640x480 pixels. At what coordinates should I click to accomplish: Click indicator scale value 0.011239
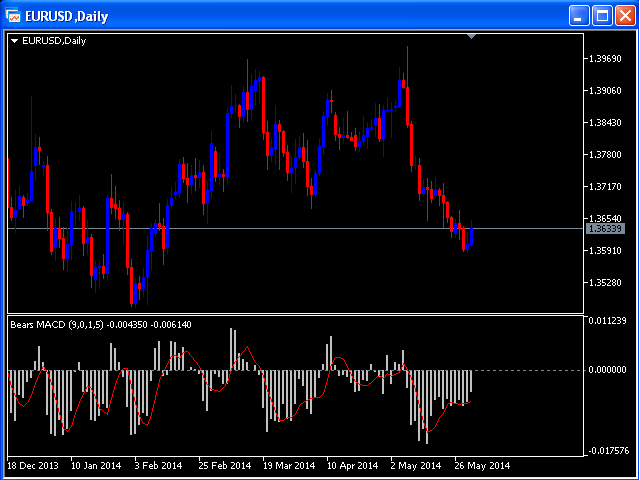607,321
